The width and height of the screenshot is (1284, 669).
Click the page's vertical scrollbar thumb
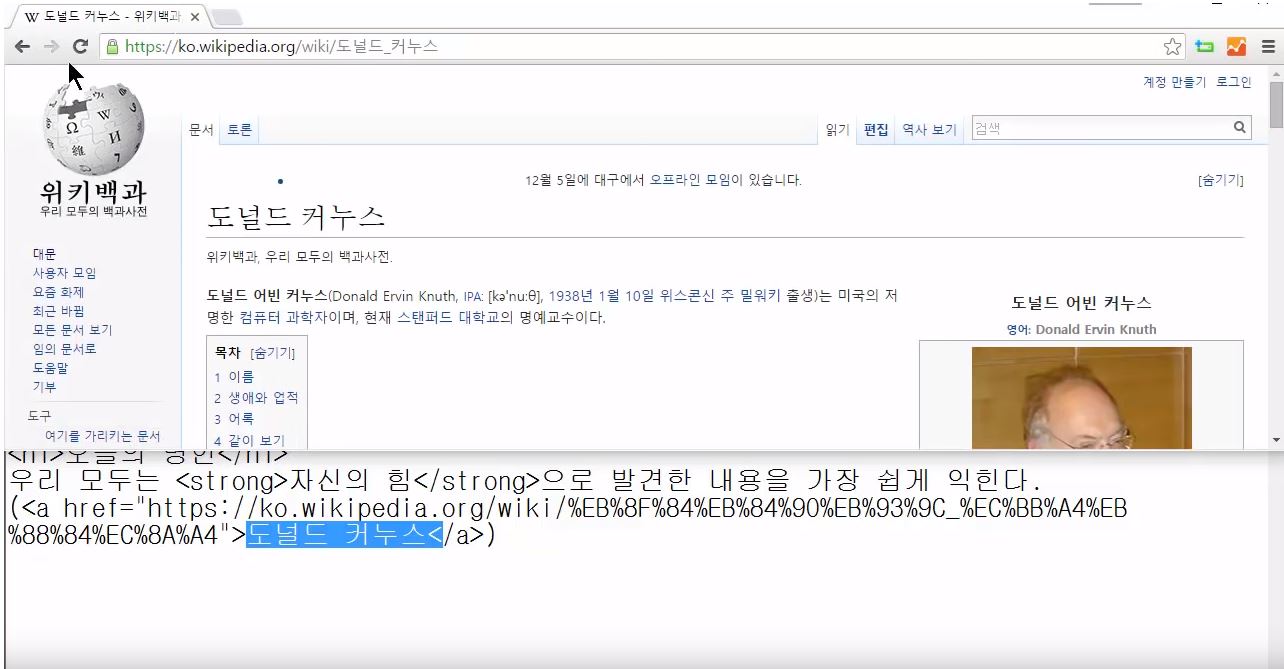pyautogui.click(x=1276, y=104)
